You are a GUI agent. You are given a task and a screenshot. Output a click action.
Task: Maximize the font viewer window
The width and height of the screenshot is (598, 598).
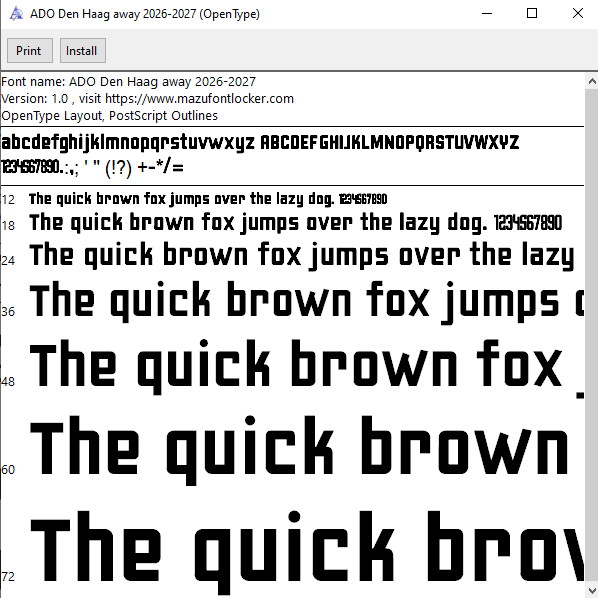(x=532, y=14)
